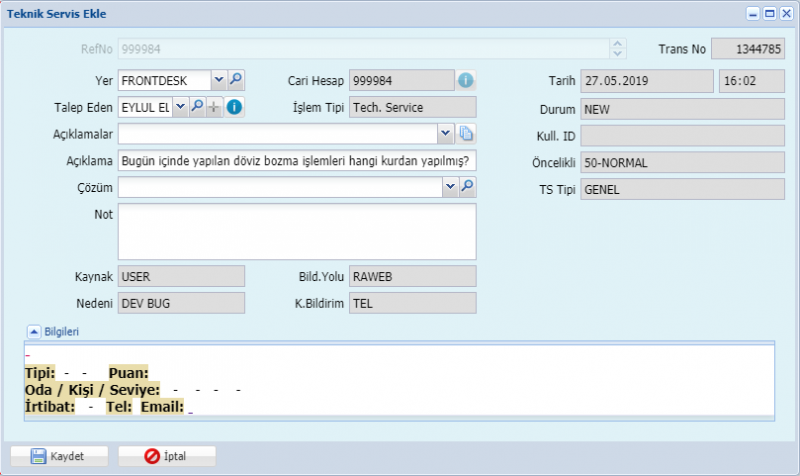This screenshot has height=476, width=800.
Task: Increment RefNo with stepper up arrow
Action: tap(617, 44)
